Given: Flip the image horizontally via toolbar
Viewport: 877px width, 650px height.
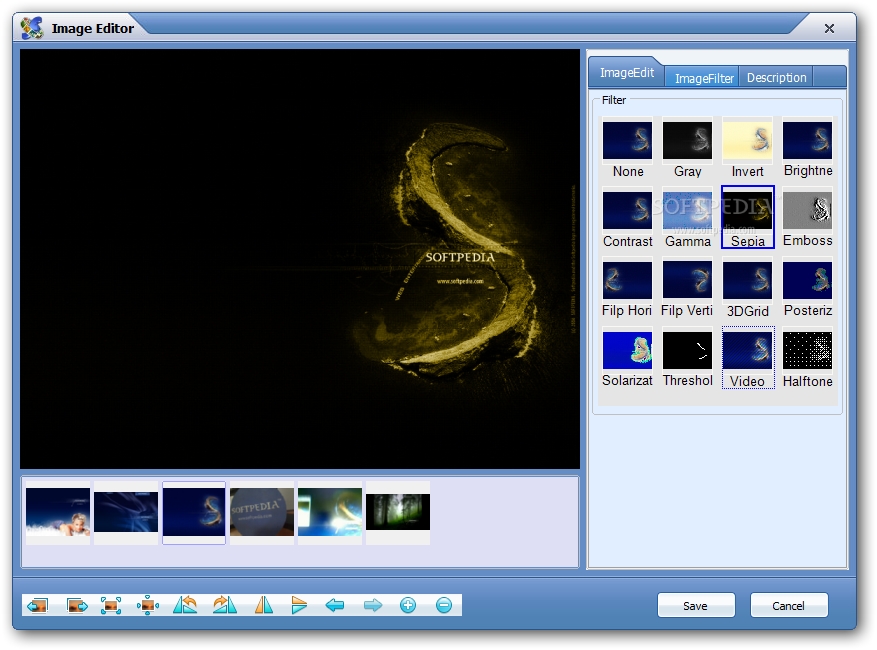Looking at the screenshot, I should [x=263, y=605].
